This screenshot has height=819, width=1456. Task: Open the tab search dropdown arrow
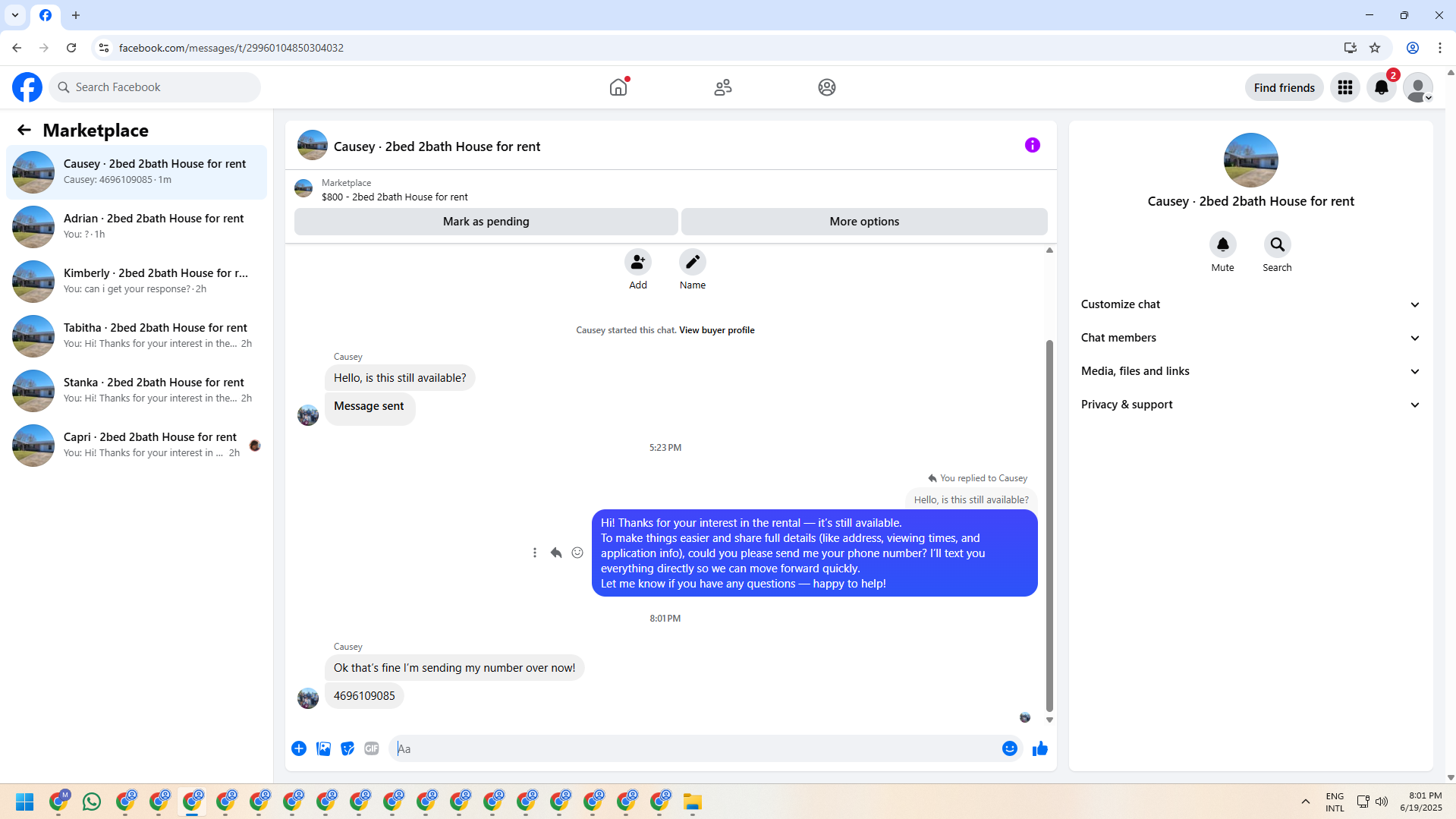(15, 15)
